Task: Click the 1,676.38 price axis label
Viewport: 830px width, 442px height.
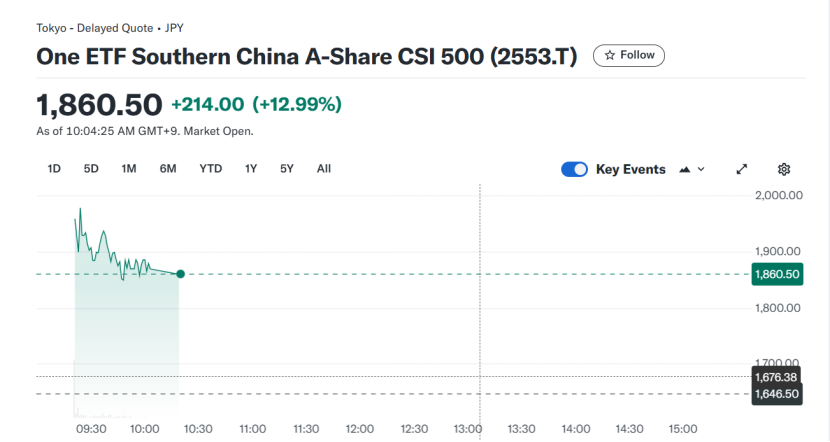Action: coord(776,377)
